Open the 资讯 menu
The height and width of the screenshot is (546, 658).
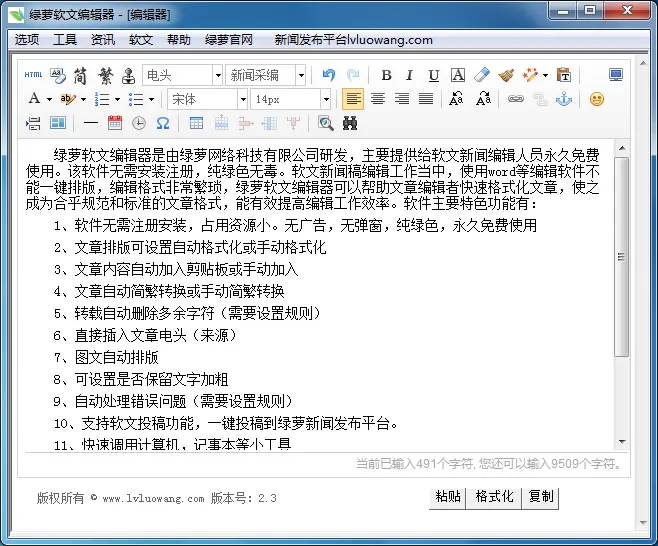pos(103,40)
